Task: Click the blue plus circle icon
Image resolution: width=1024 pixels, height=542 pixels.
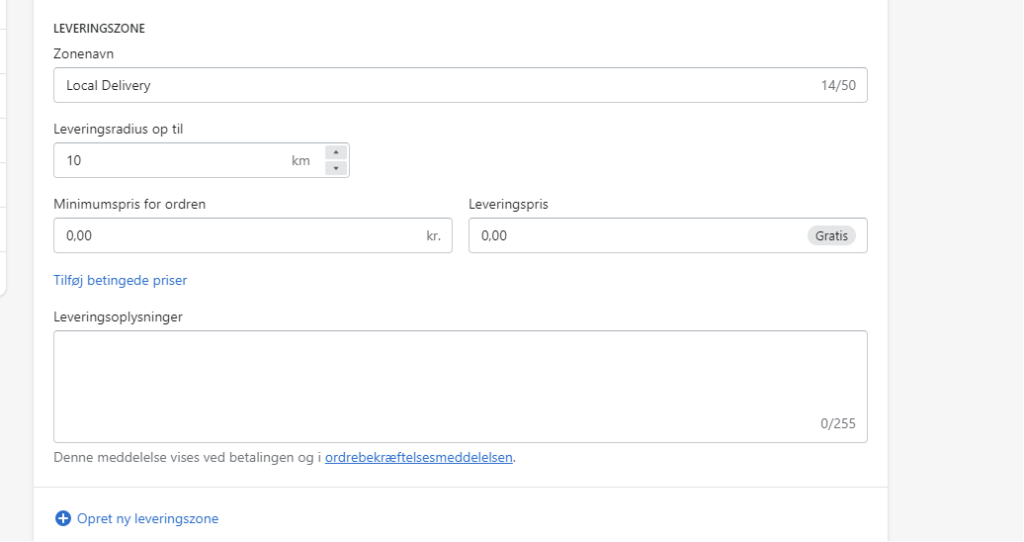Action: tap(63, 518)
